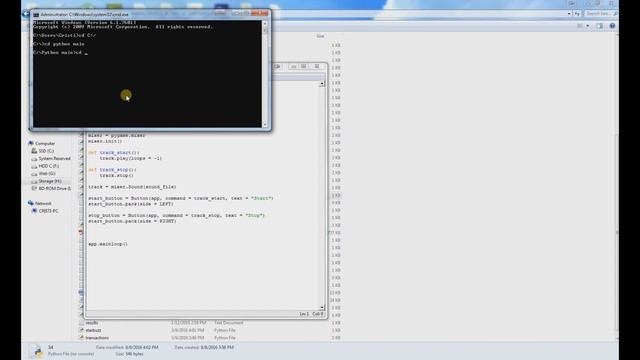Open BD-ROM Drive in the navigation pane
This screenshot has height=360, width=640.
click(x=55, y=189)
